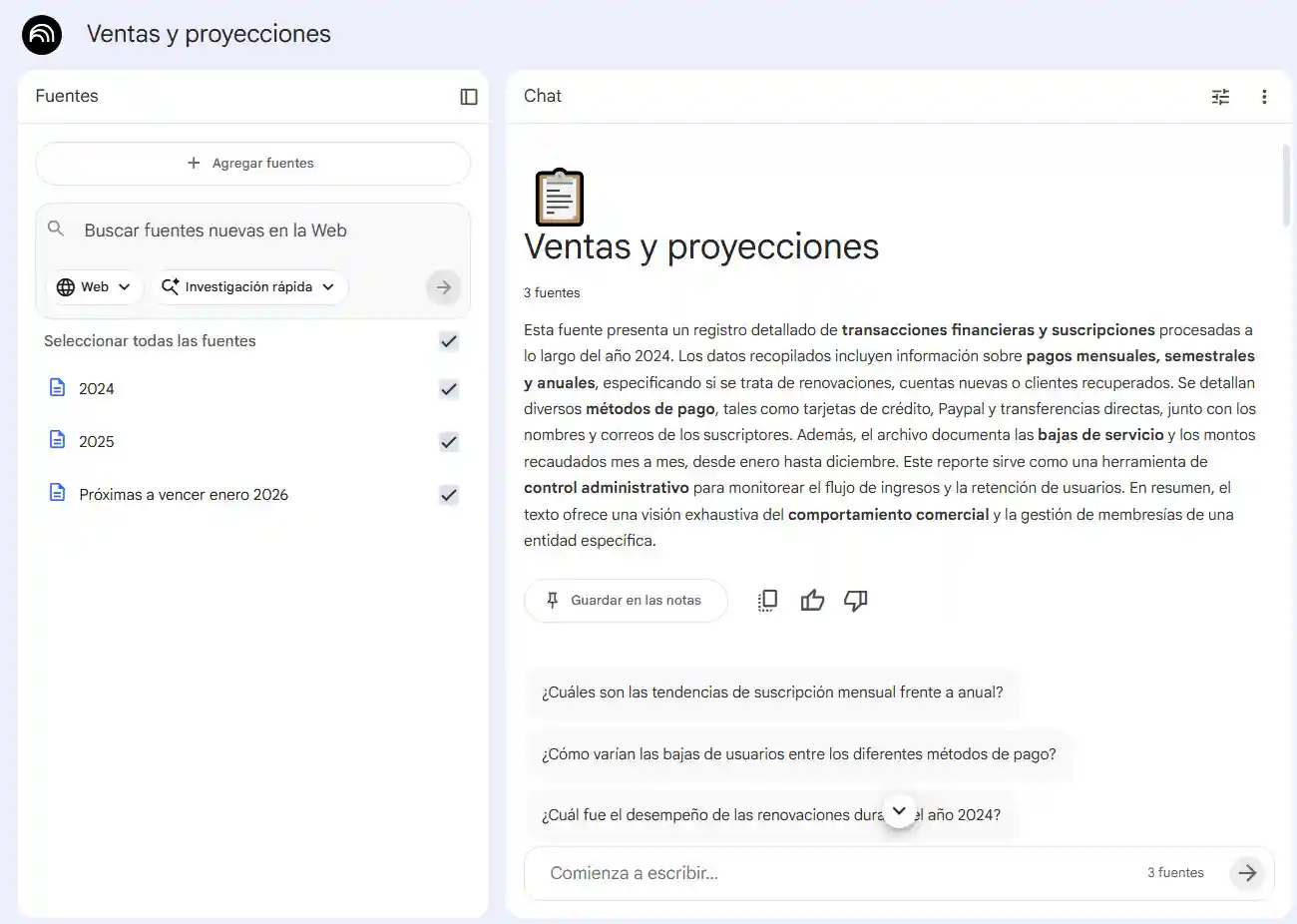Open the 2024 source
Screen dimensions: 1297x924
coord(97,389)
